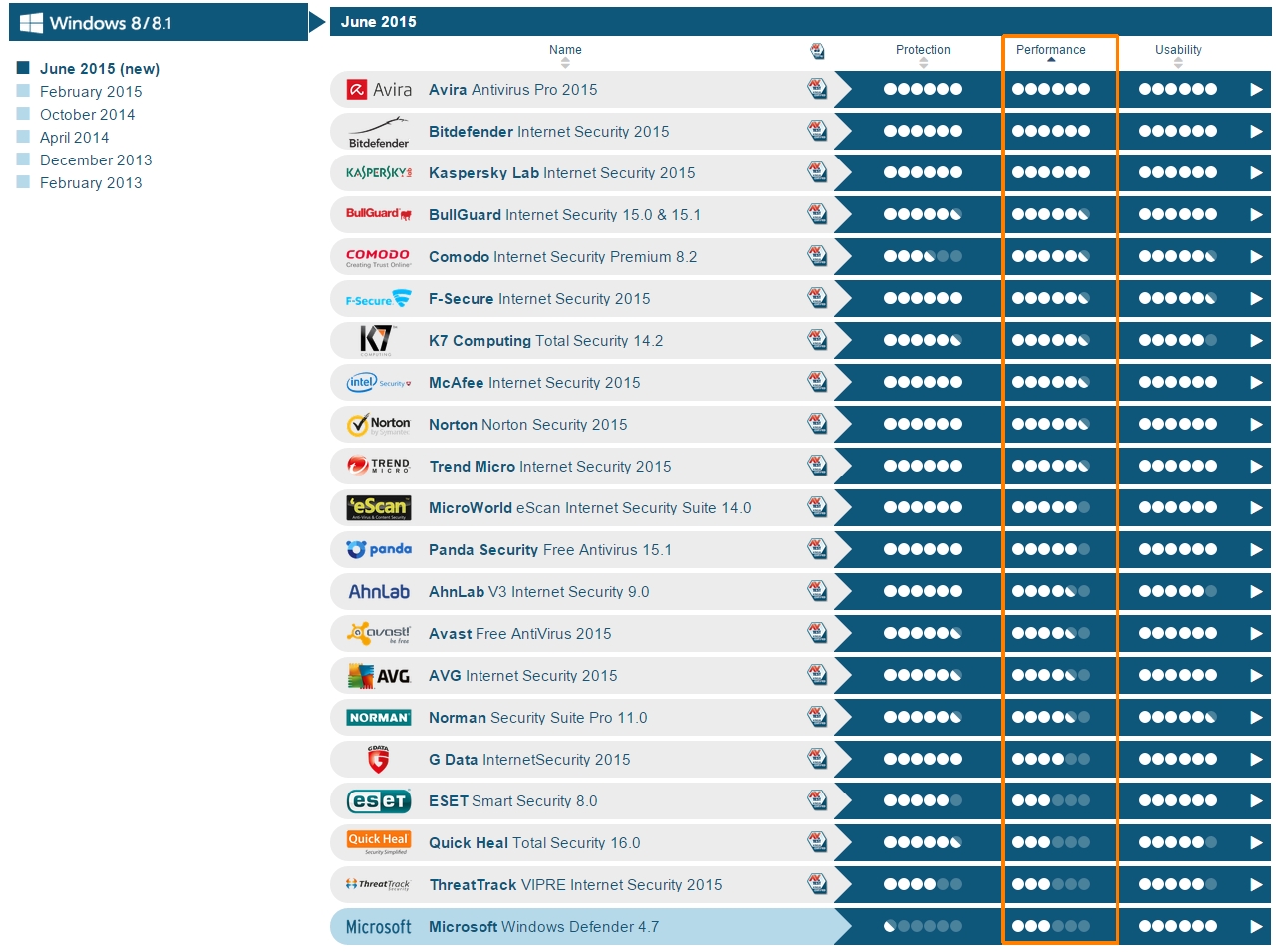This screenshot has height=952, width=1279.
Task: Open certificate icon for BullGuard row
Action: tap(817, 214)
